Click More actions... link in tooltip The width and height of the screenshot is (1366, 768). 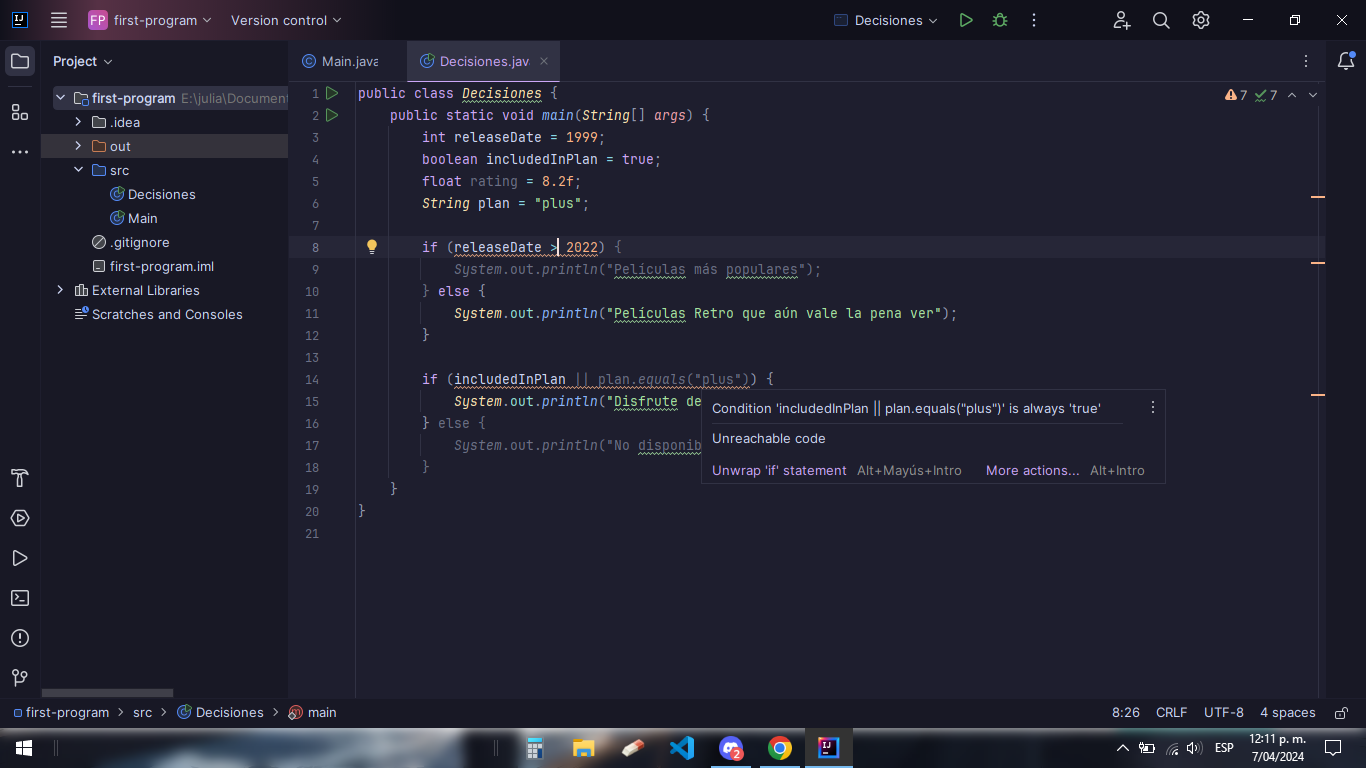click(x=1033, y=470)
